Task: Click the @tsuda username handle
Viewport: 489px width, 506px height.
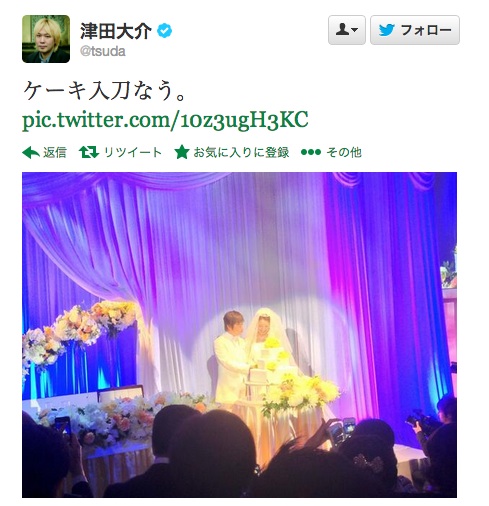Action: pyautogui.click(x=103, y=51)
